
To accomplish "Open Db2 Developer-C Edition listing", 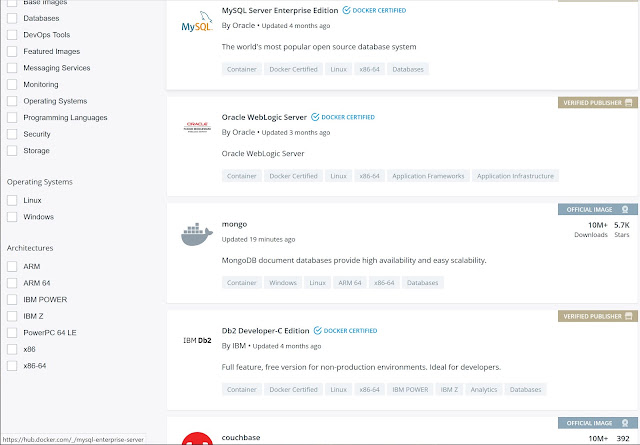I will (265, 331).
